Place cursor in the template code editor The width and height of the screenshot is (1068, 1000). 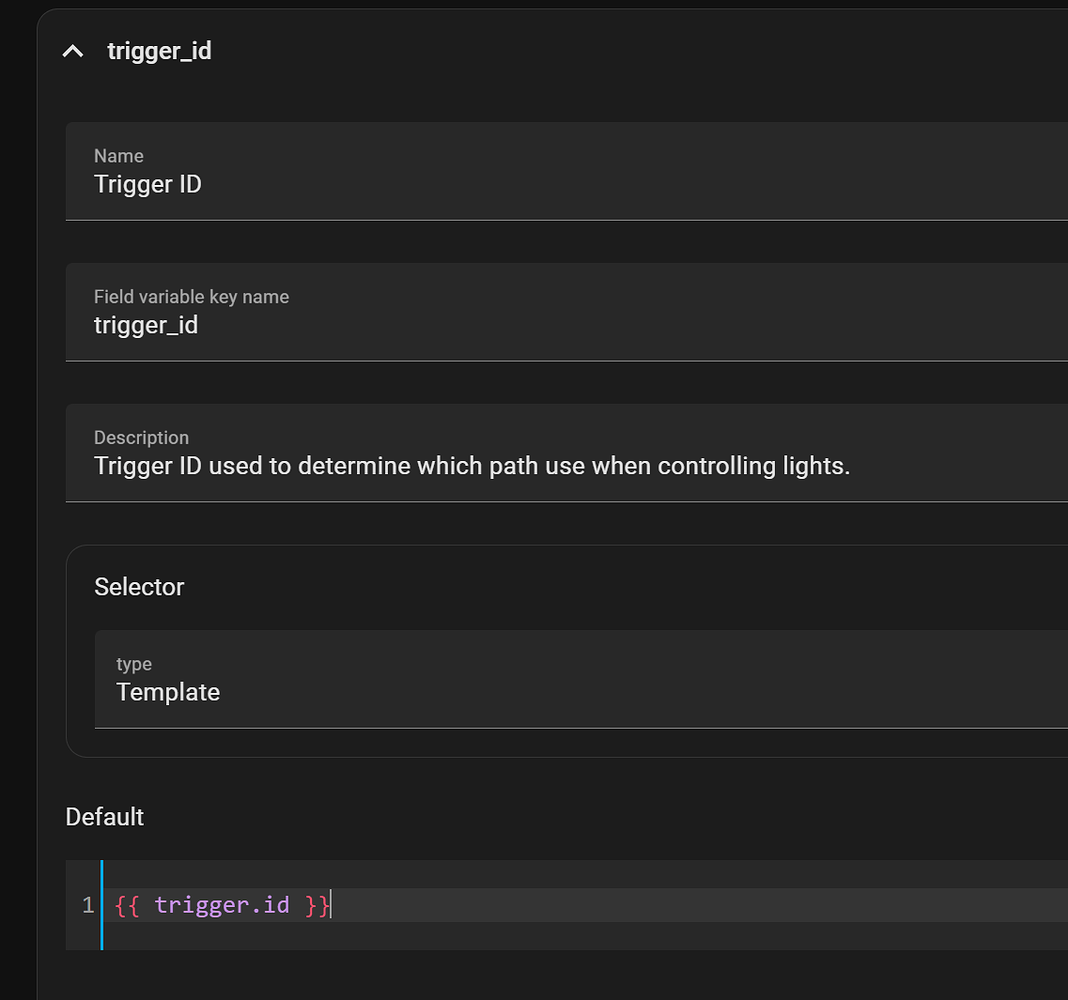point(400,904)
